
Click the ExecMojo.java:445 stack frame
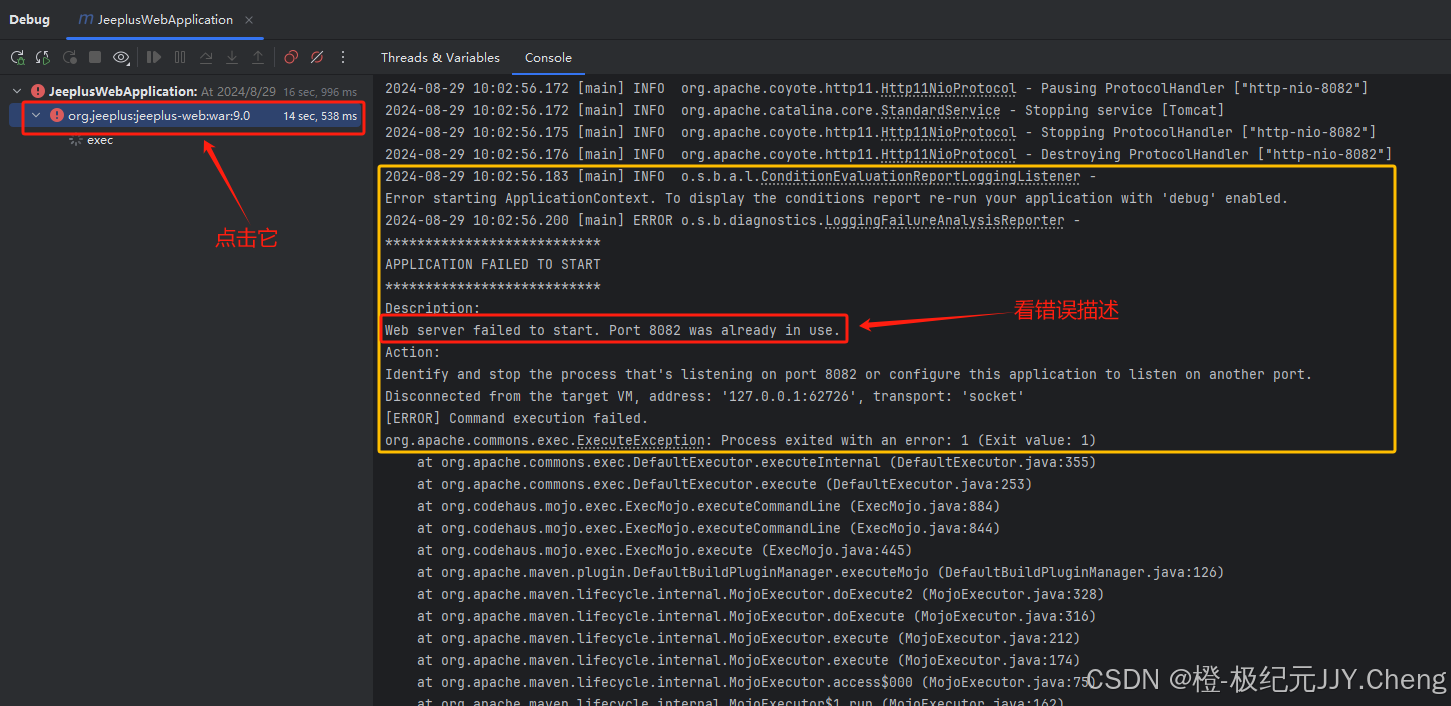point(664,550)
